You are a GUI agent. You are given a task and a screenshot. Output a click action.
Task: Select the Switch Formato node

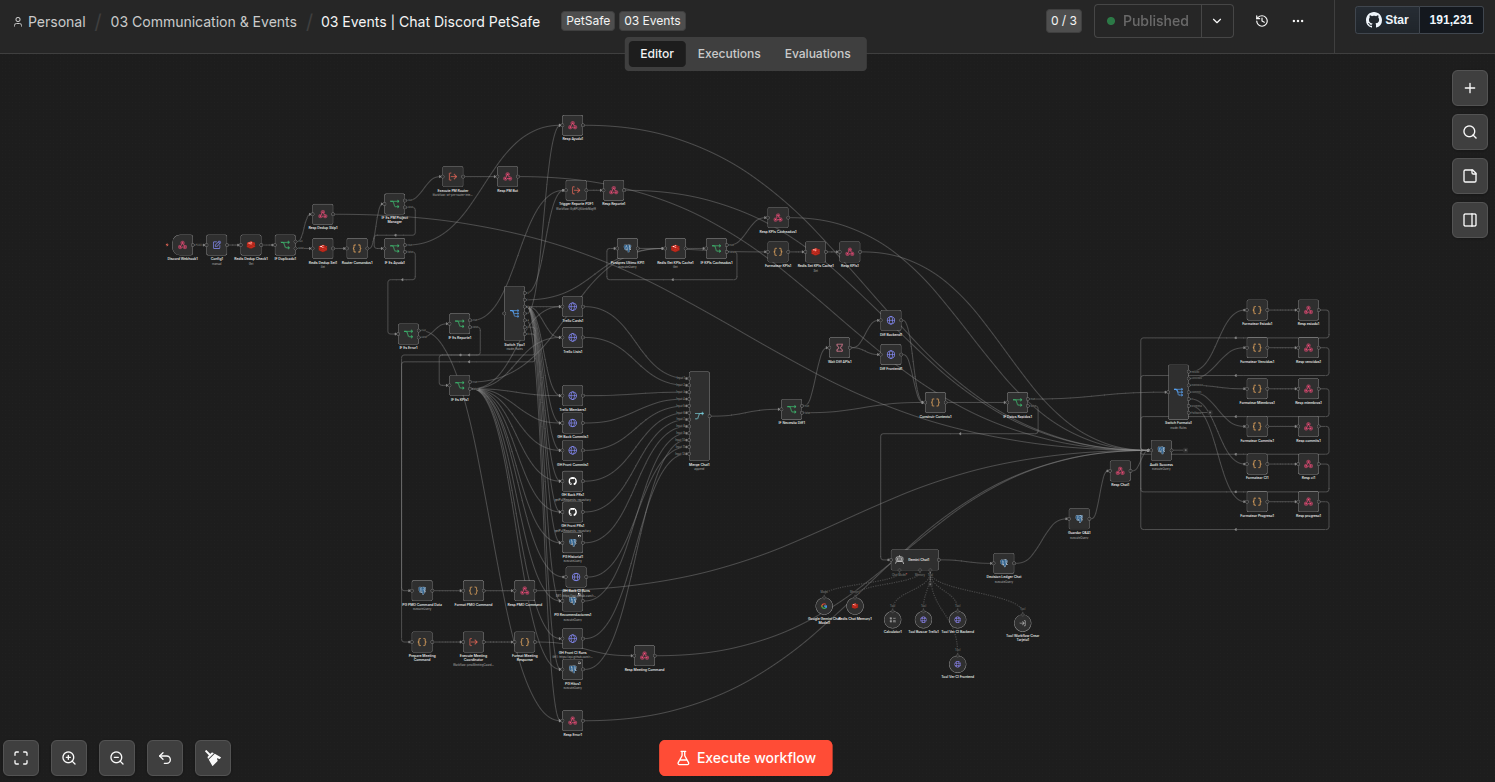click(1178, 392)
